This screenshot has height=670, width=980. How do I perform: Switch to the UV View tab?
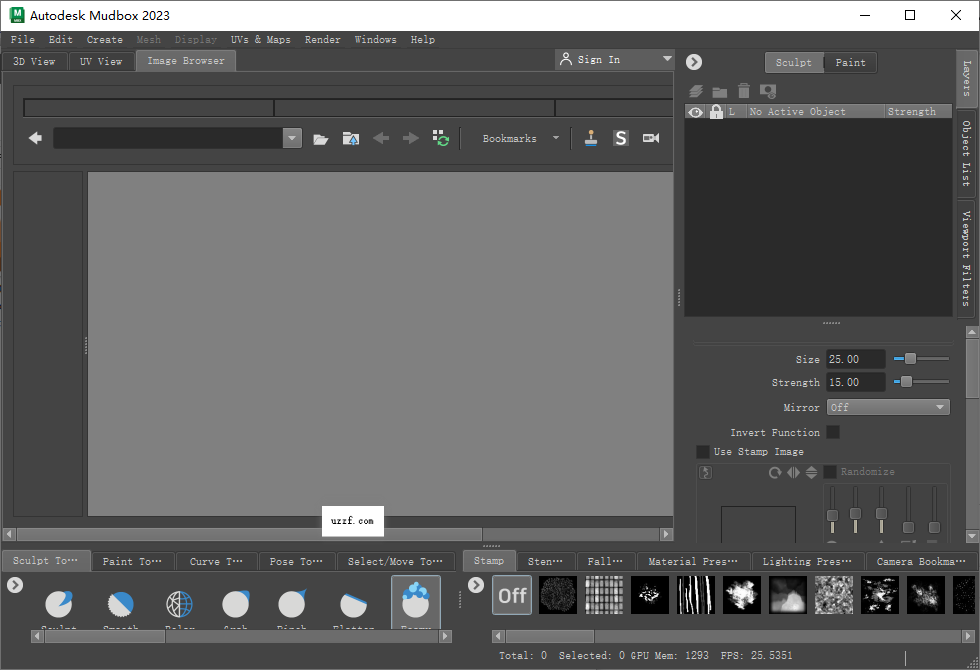(x=100, y=60)
